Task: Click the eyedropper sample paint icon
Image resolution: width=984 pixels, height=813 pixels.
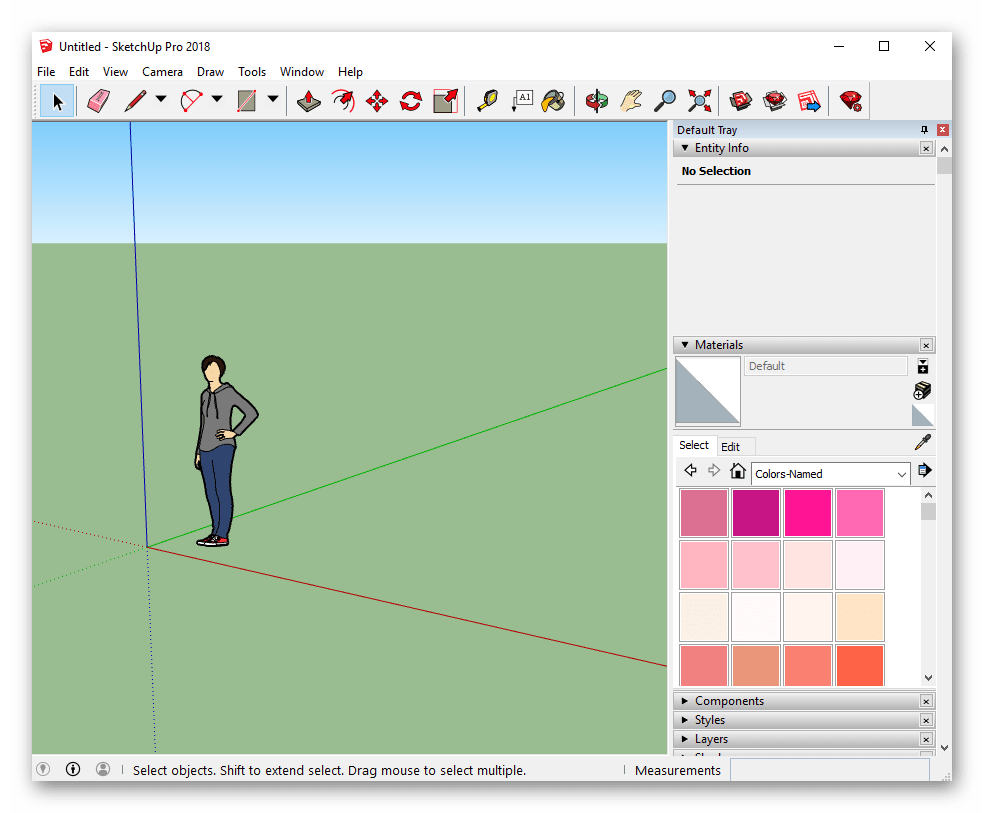Action: 922,443
